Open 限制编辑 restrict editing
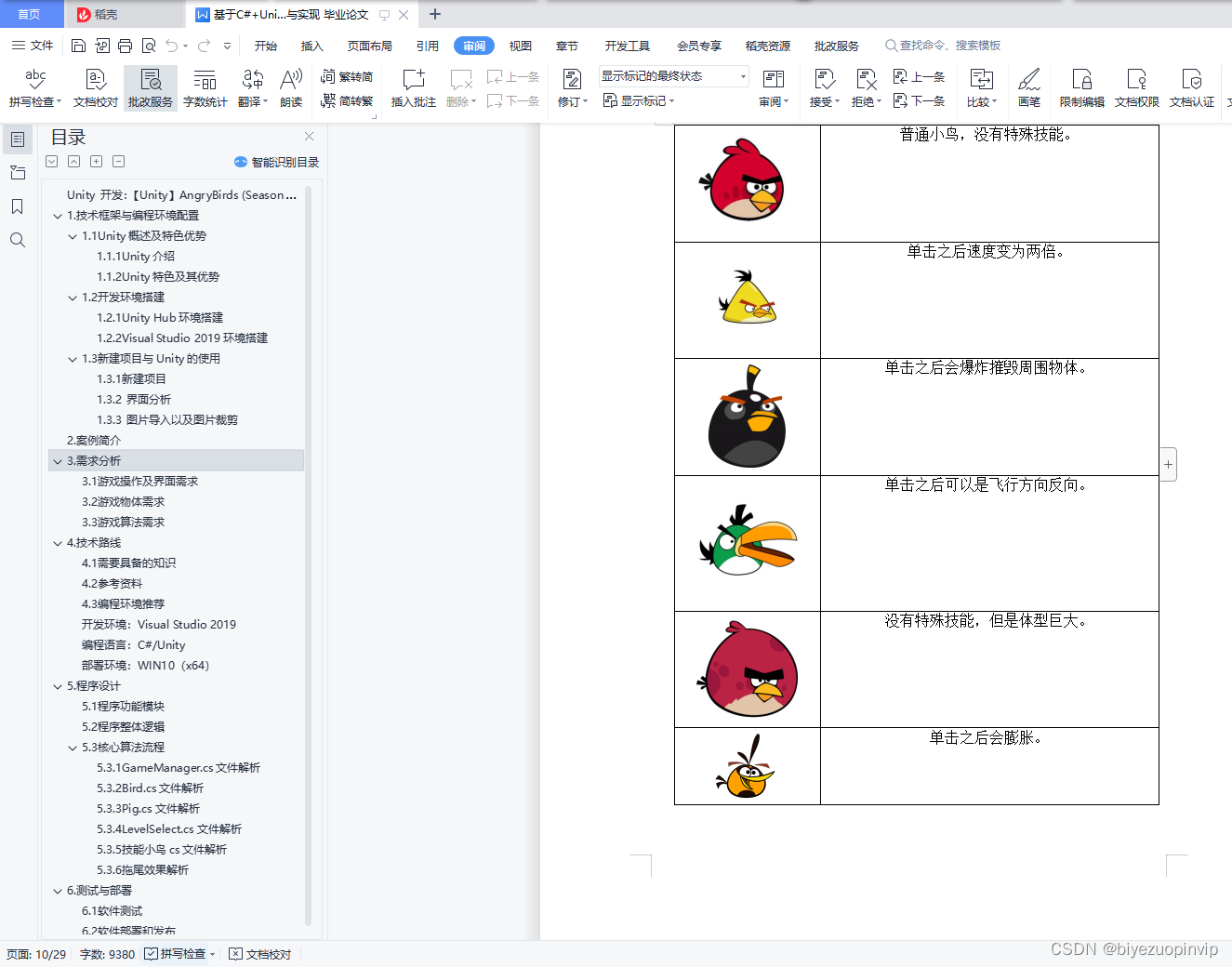The width and height of the screenshot is (1232, 967). [x=1081, y=88]
